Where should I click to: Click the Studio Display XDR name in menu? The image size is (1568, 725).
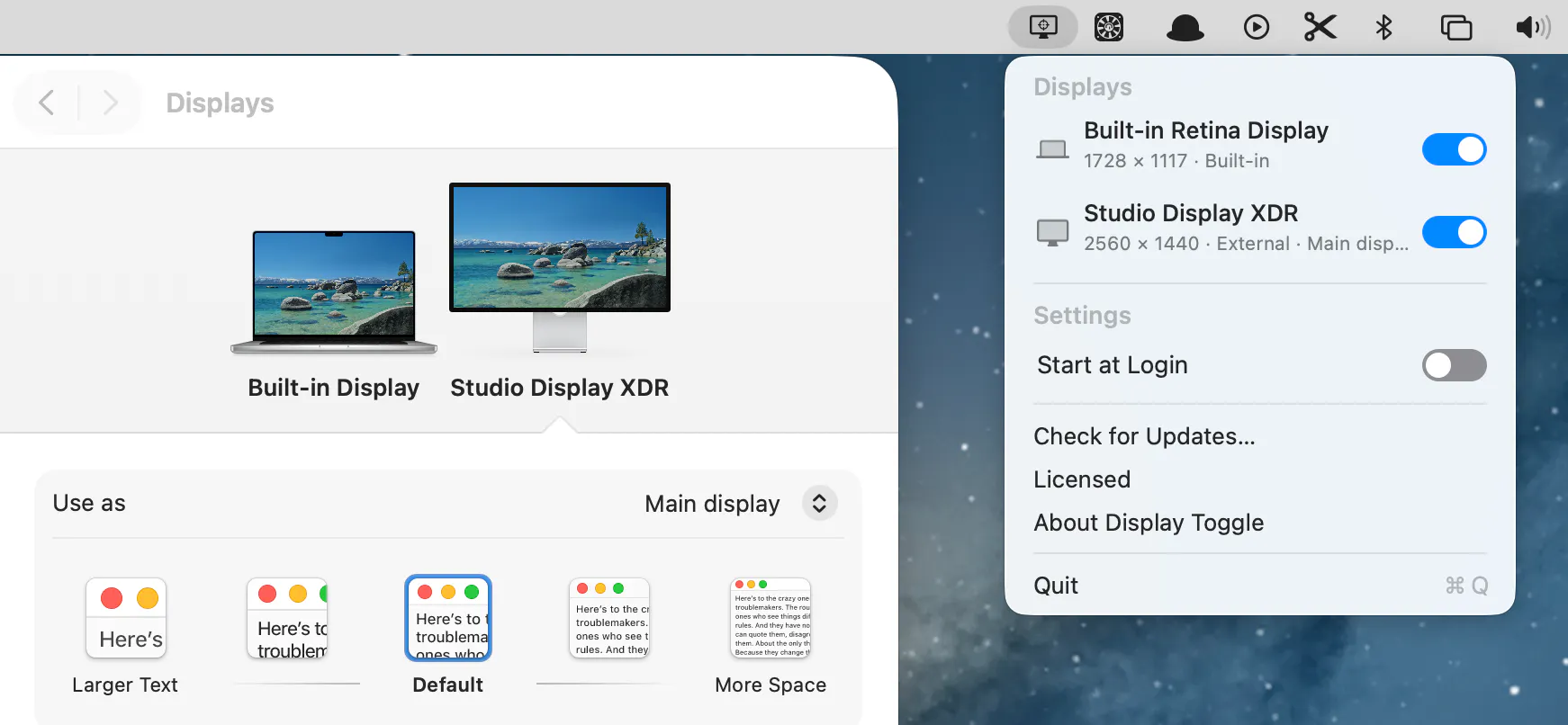click(1191, 213)
